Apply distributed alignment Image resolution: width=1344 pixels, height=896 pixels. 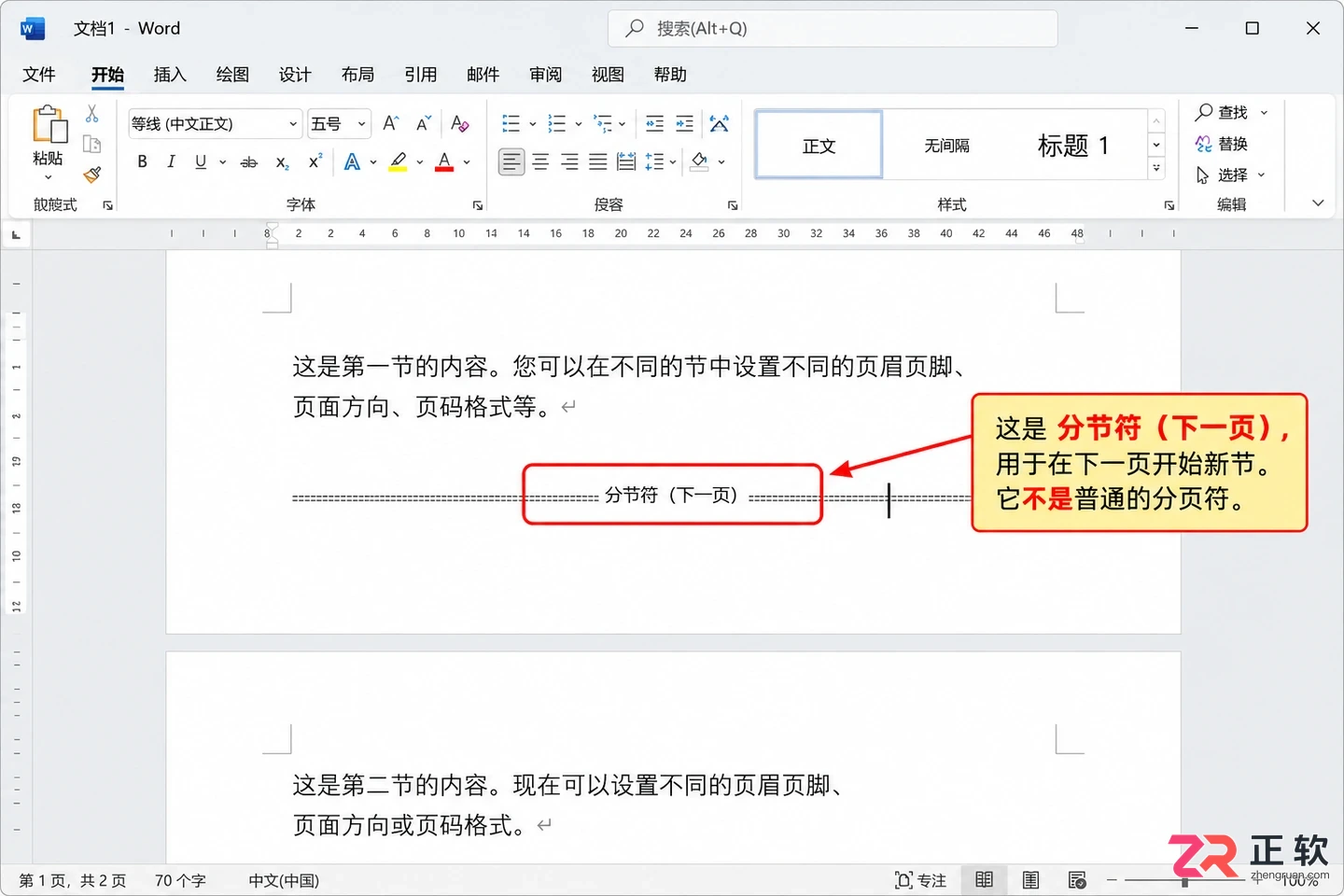(x=626, y=161)
